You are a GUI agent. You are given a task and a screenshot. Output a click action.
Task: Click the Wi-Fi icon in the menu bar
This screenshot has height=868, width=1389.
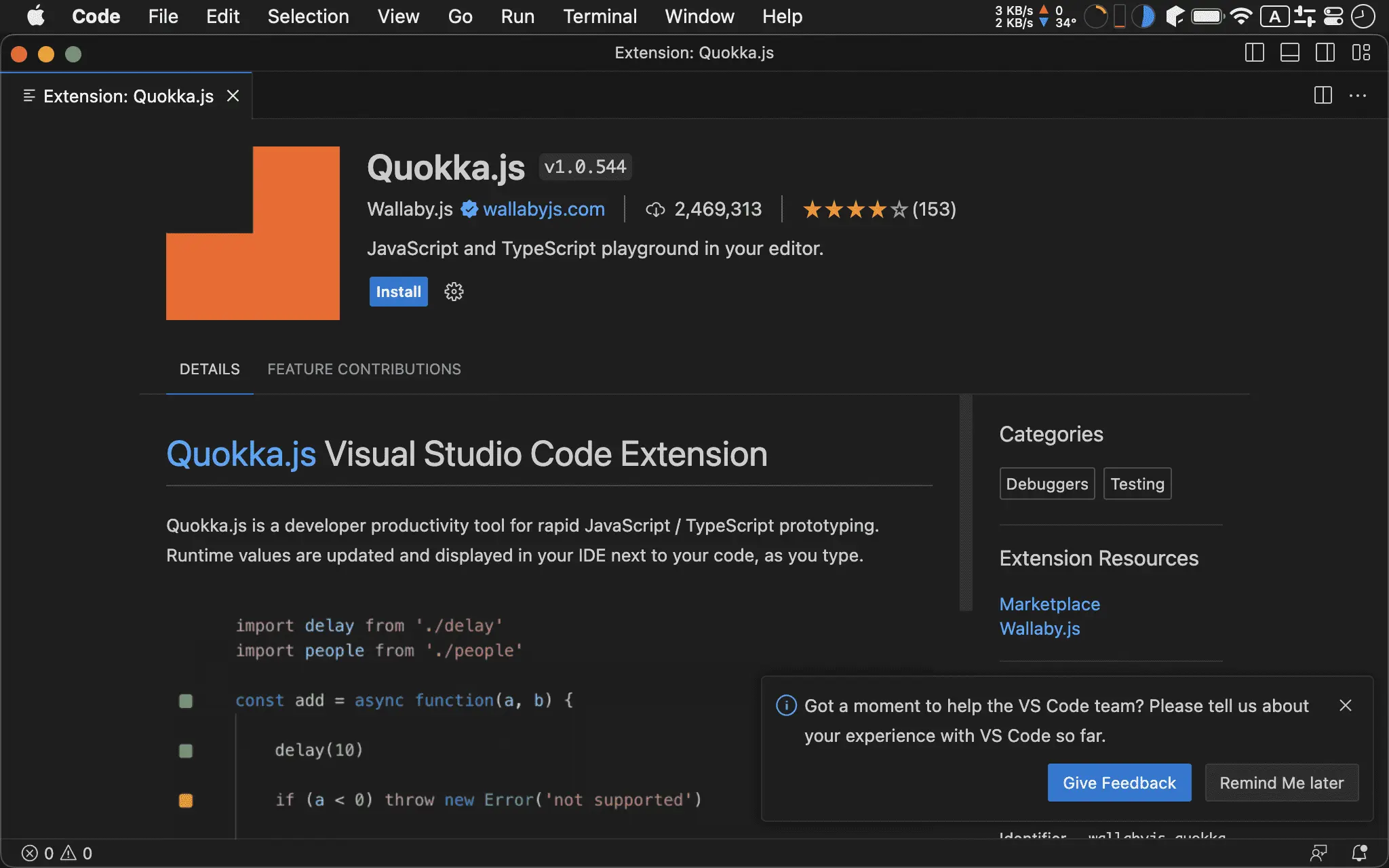tap(1240, 16)
